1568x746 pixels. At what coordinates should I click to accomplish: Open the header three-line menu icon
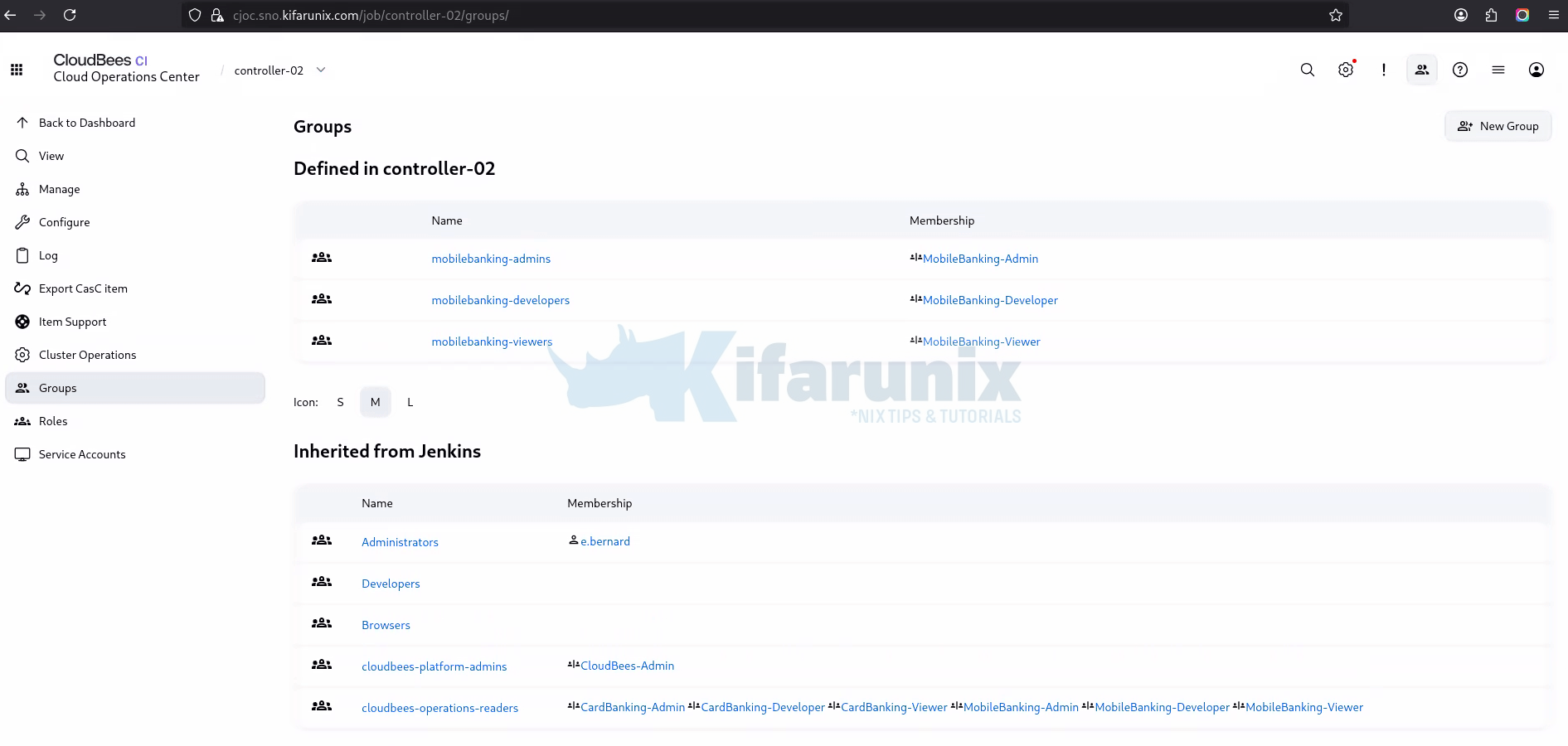1498,70
